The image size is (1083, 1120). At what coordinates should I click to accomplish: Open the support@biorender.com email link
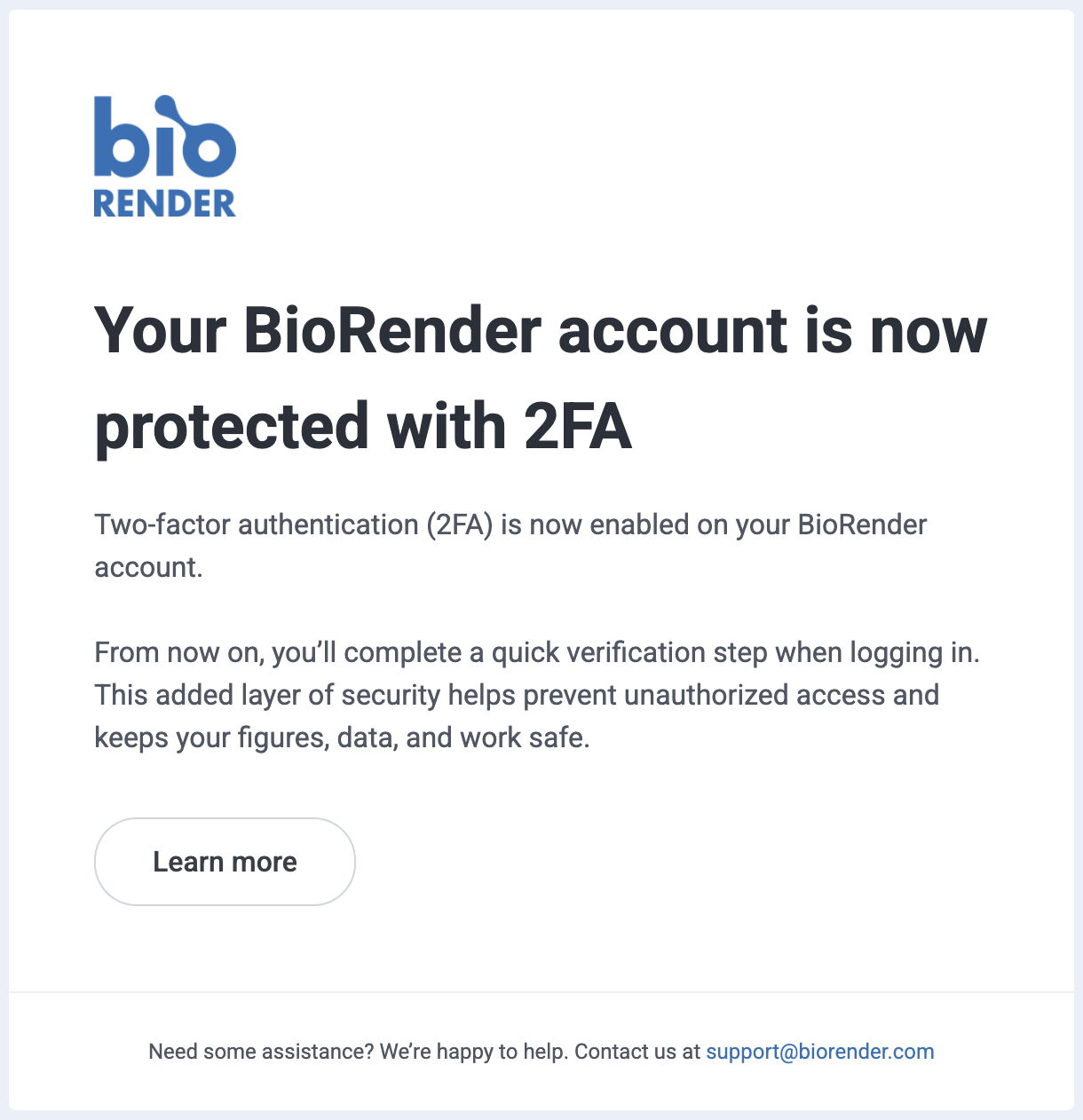819,1052
